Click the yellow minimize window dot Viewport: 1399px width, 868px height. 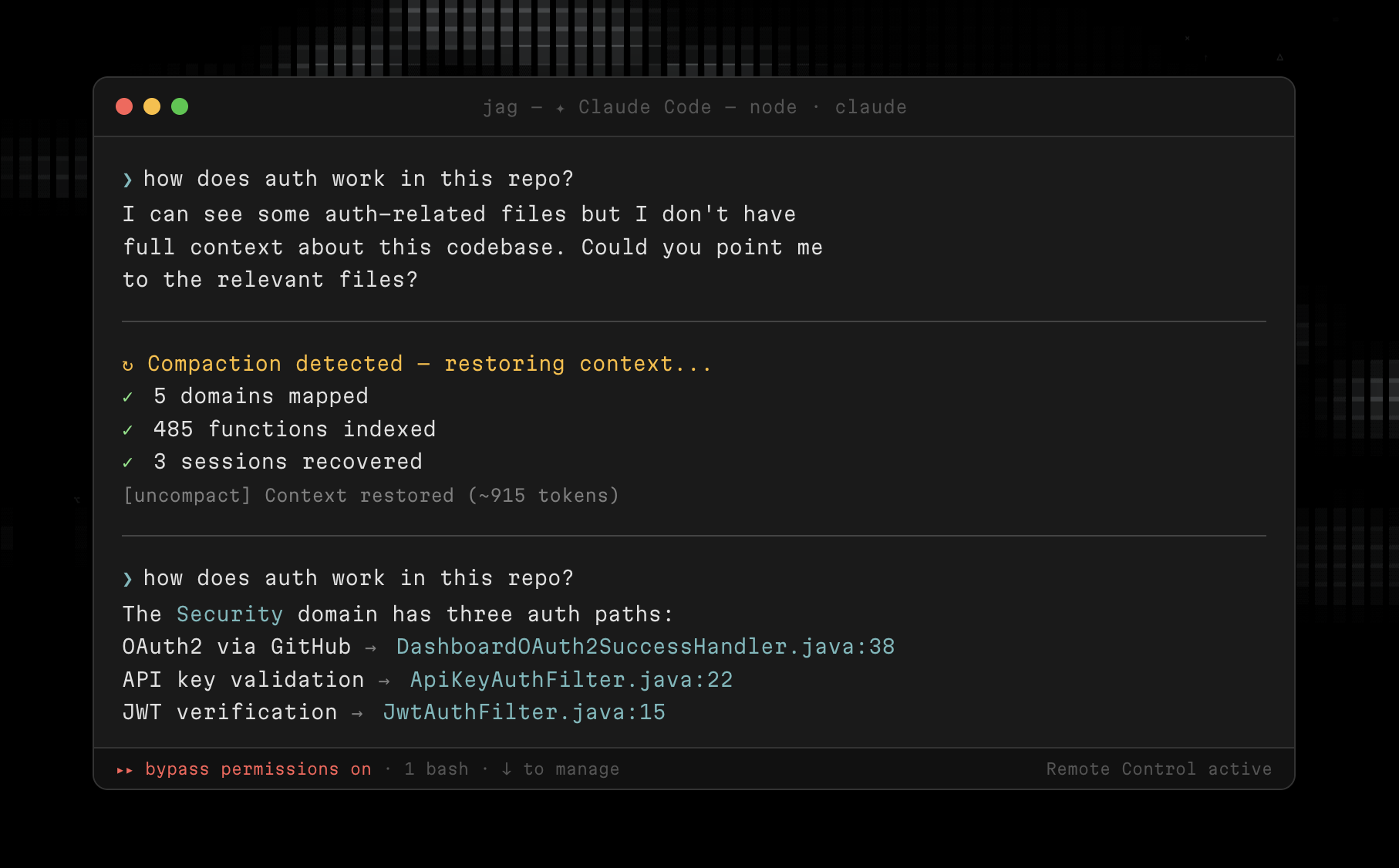pos(152,106)
